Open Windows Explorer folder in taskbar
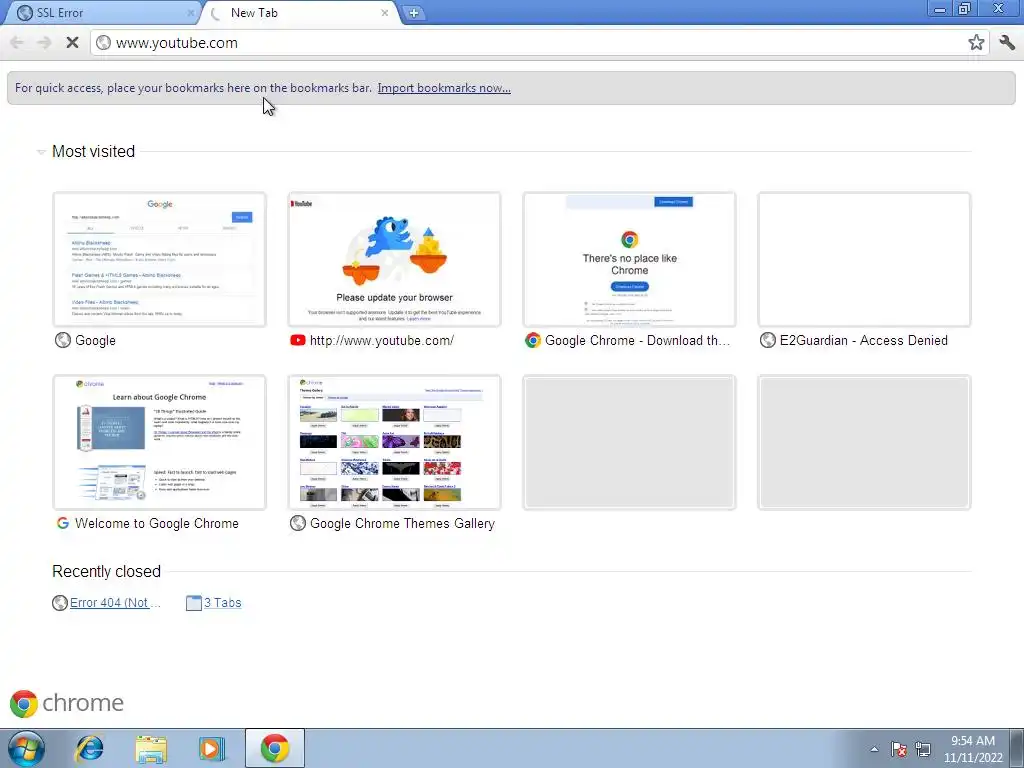This screenshot has width=1024, height=768. click(x=151, y=748)
